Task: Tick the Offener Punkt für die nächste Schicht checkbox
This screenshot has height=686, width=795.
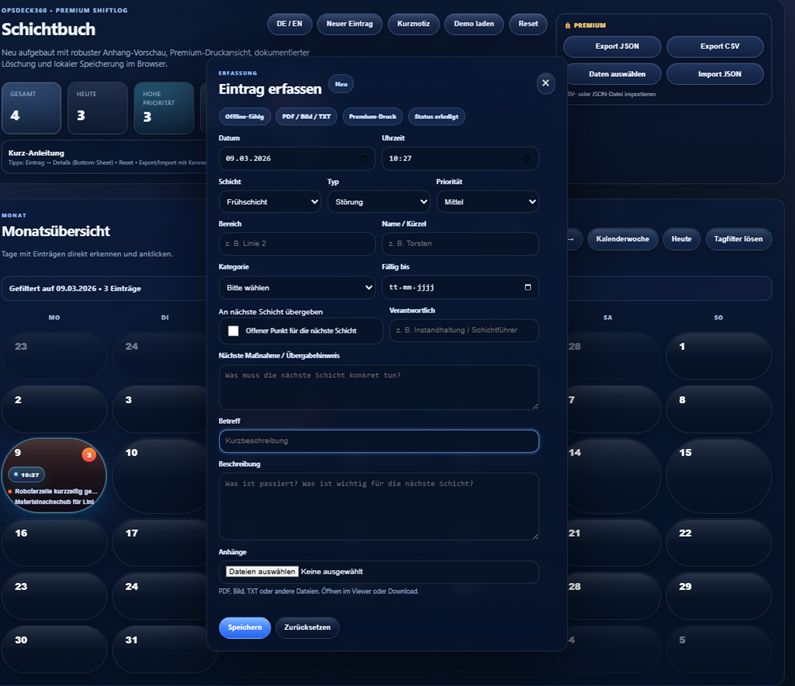Action: coord(233,331)
